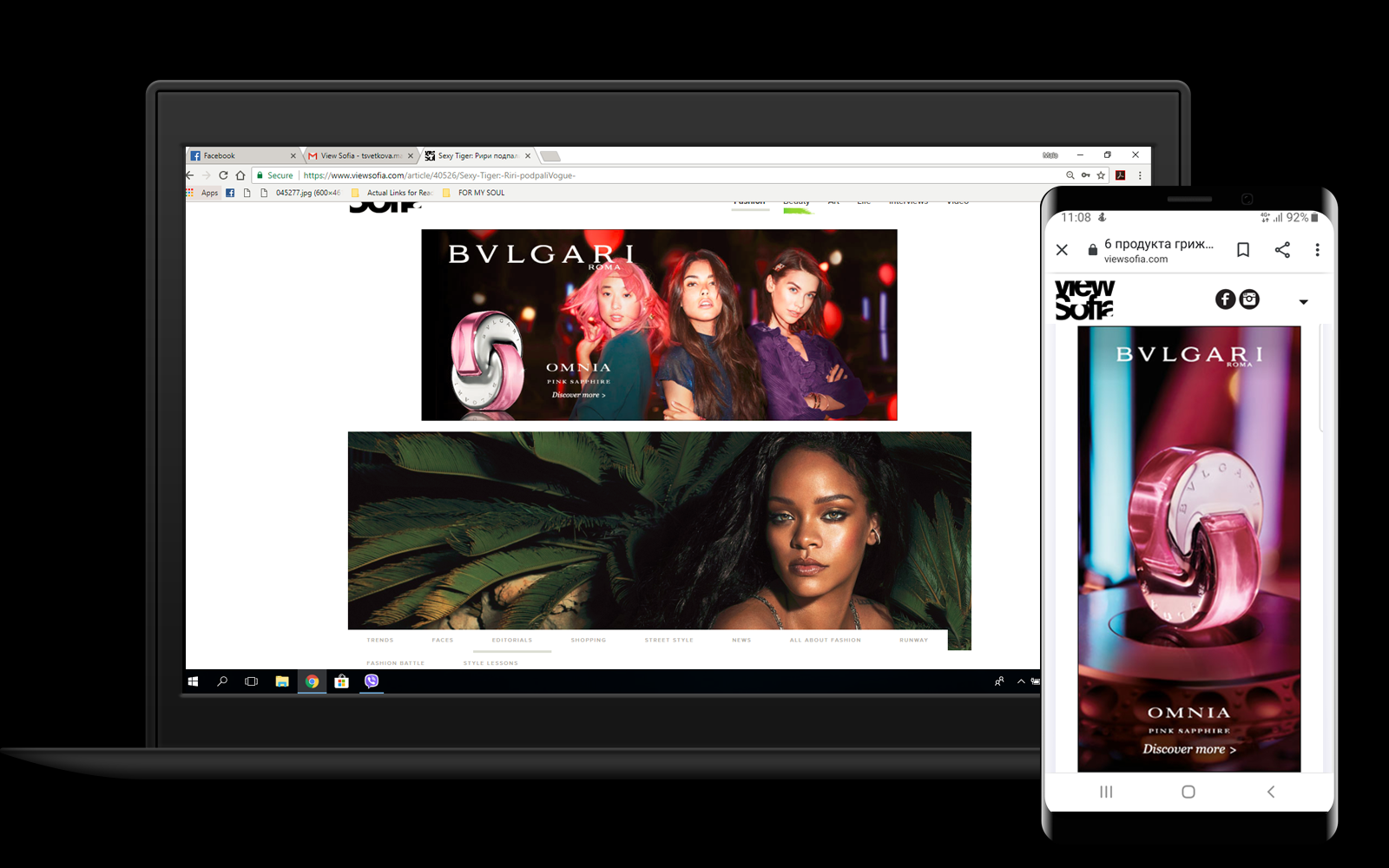1389x868 pixels.
Task: Tap the bookmark icon on the phone browser
Action: [1243, 250]
